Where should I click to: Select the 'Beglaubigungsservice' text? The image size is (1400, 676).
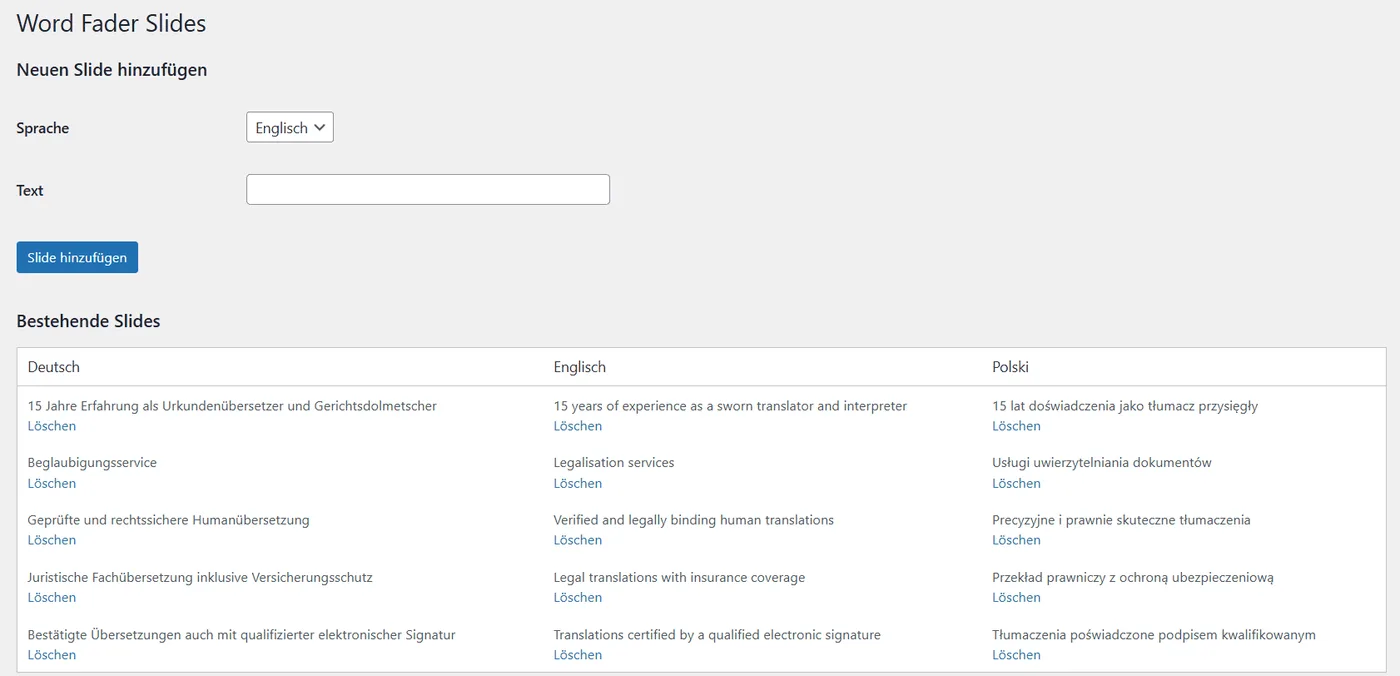(x=92, y=463)
